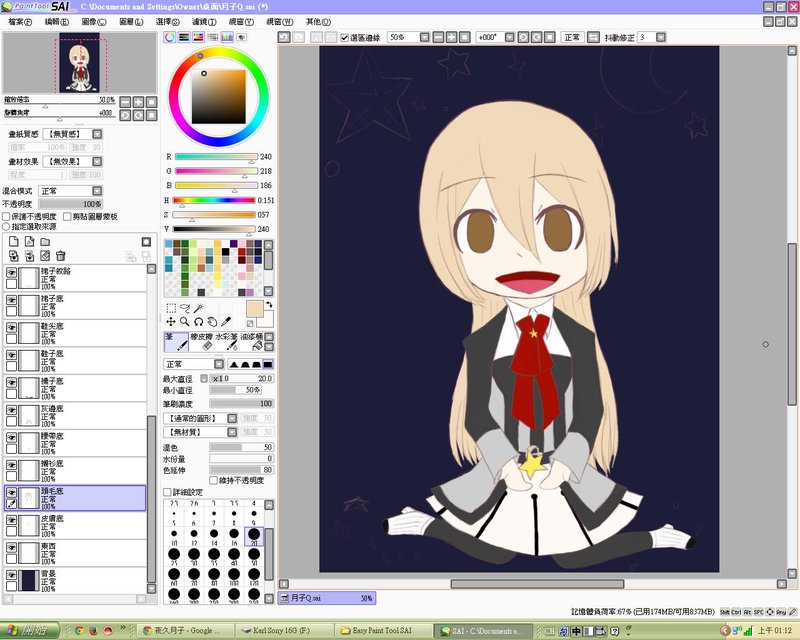Viewport: 800px width, 640px height.
Task: Open the 檔案 menu
Action: 20,22
